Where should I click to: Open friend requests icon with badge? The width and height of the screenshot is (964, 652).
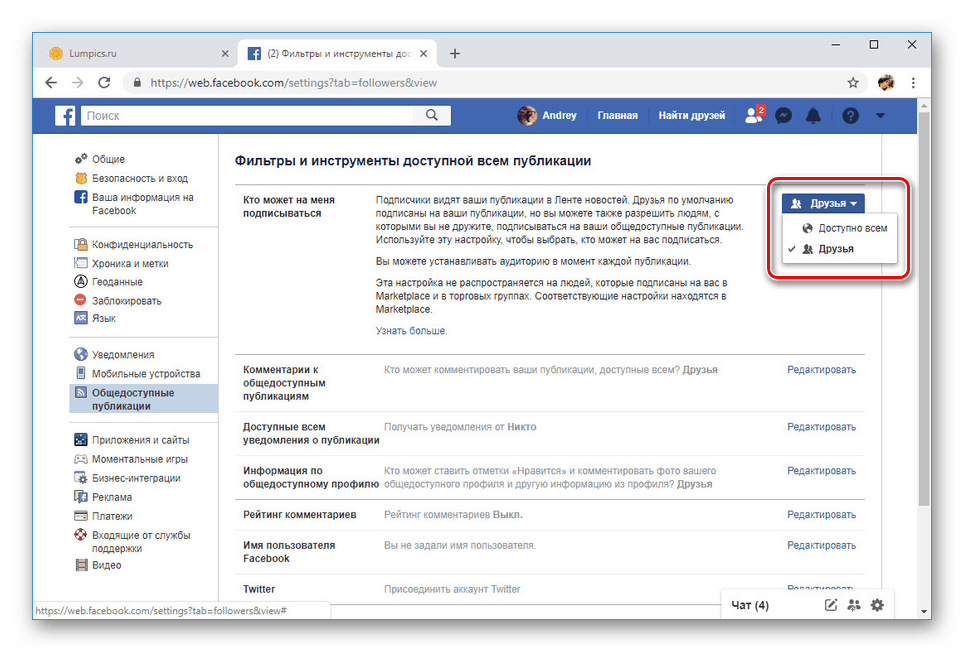pos(754,115)
